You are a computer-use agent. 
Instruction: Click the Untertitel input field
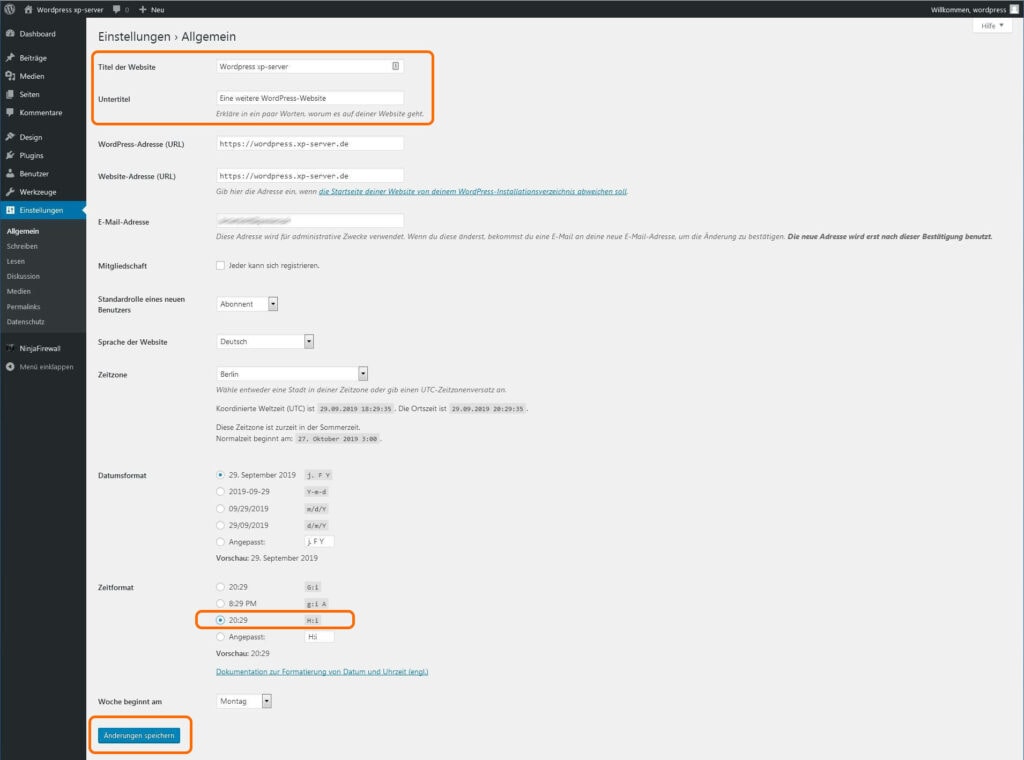[310, 98]
